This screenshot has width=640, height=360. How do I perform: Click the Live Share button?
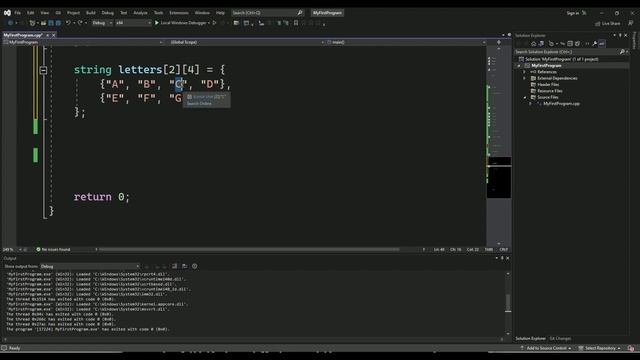tap(607, 24)
